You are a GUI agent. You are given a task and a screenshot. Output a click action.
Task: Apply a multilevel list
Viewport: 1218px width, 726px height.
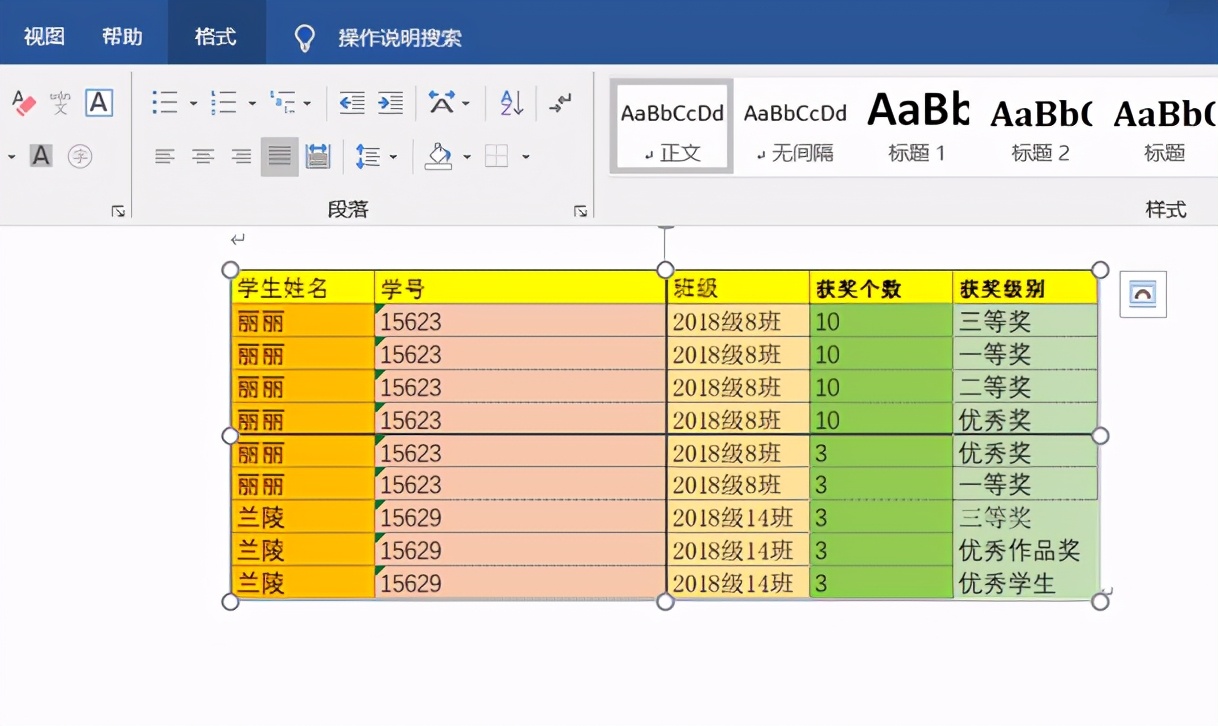point(283,102)
